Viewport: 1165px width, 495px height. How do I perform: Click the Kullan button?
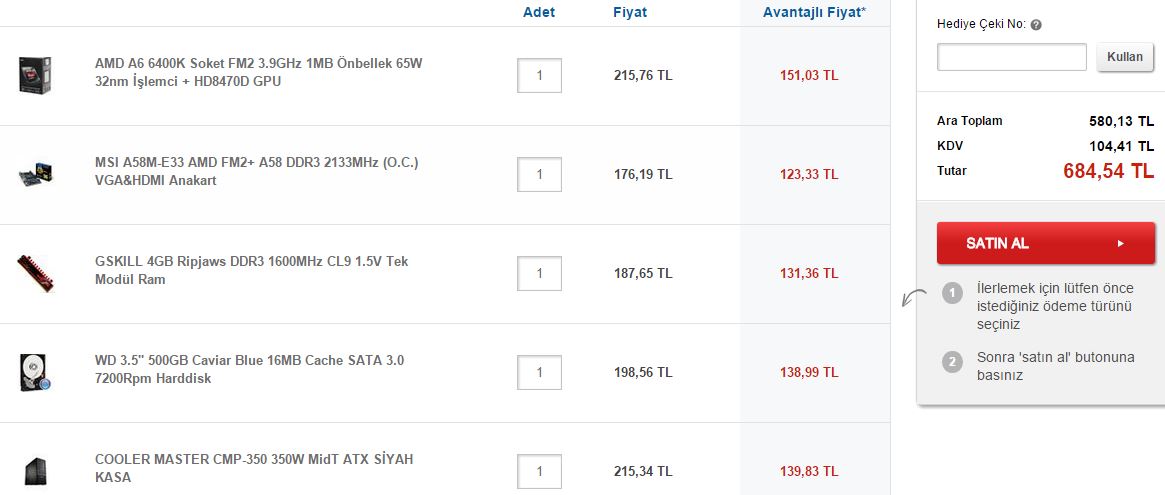(x=1125, y=57)
